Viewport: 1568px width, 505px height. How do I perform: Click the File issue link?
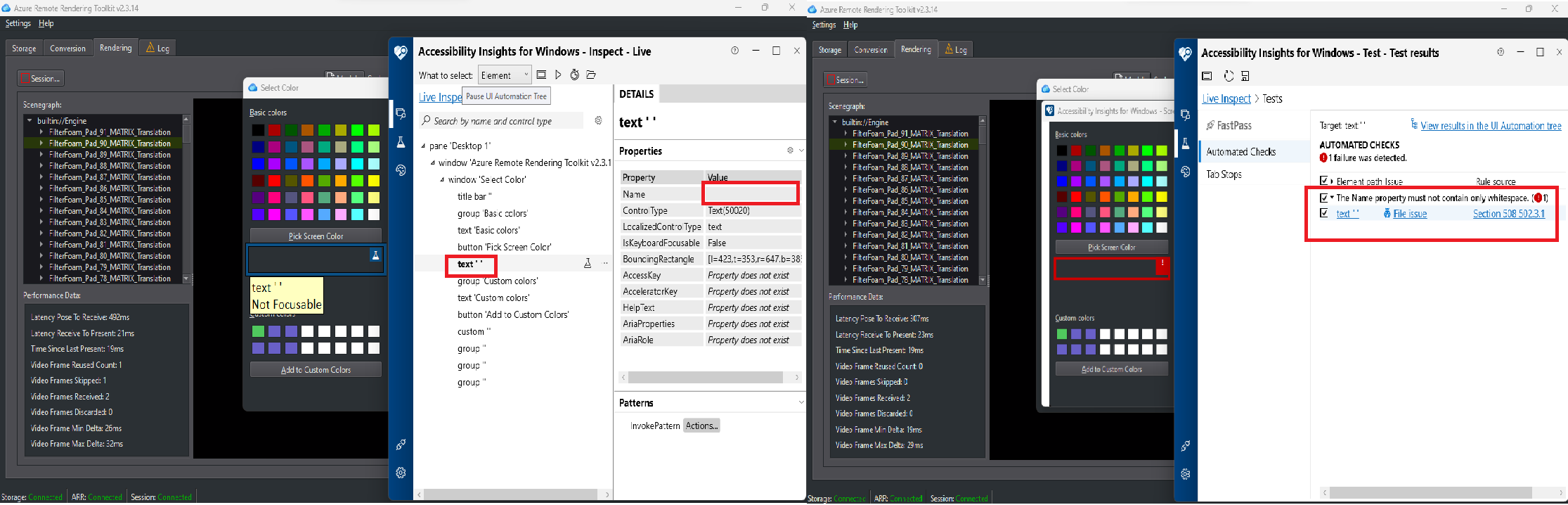[1410, 214]
